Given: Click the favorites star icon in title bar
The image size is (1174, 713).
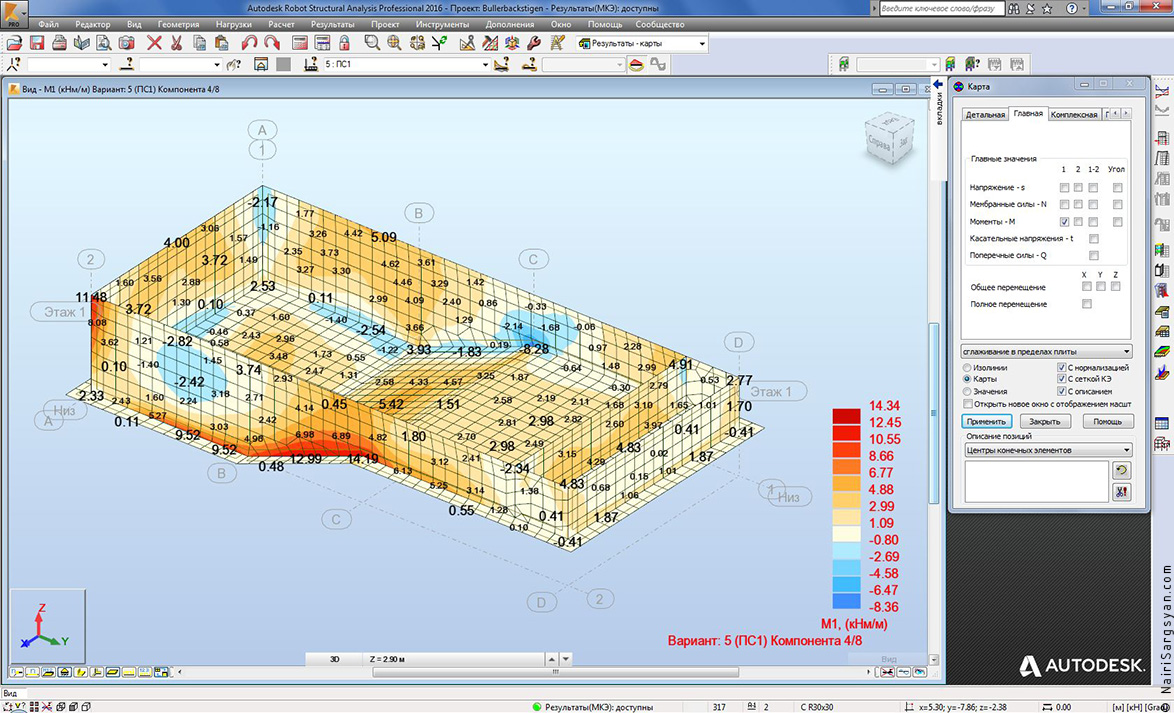Looking at the screenshot, I should (x=1047, y=8).
